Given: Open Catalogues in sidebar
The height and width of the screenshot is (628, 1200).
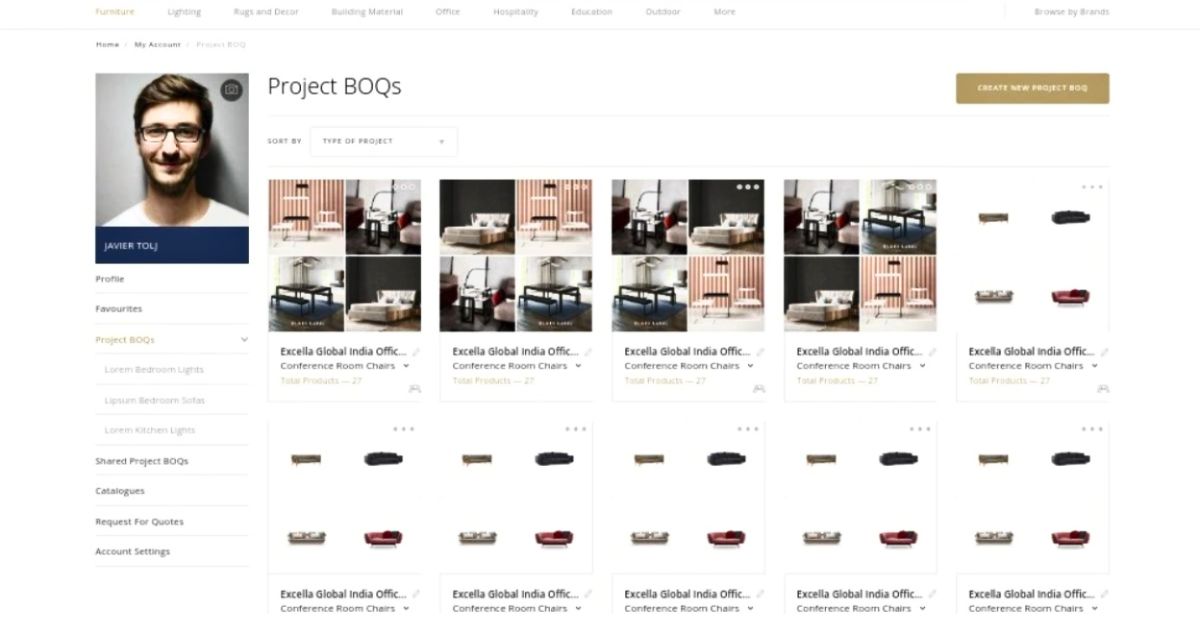Looking at the screenshot, I should (x=120, y=491).
